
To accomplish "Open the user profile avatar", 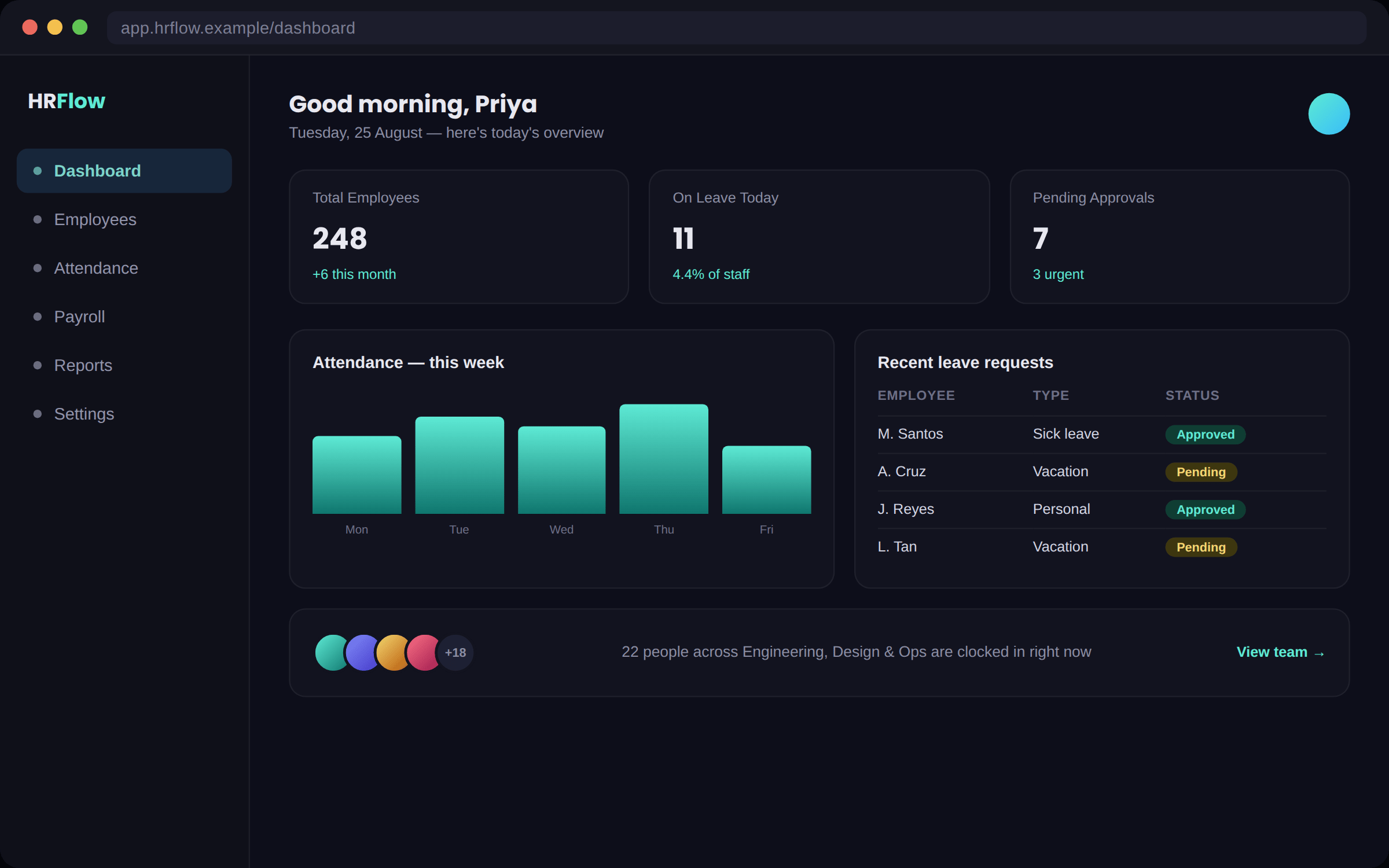I will tap(1329, 114).
